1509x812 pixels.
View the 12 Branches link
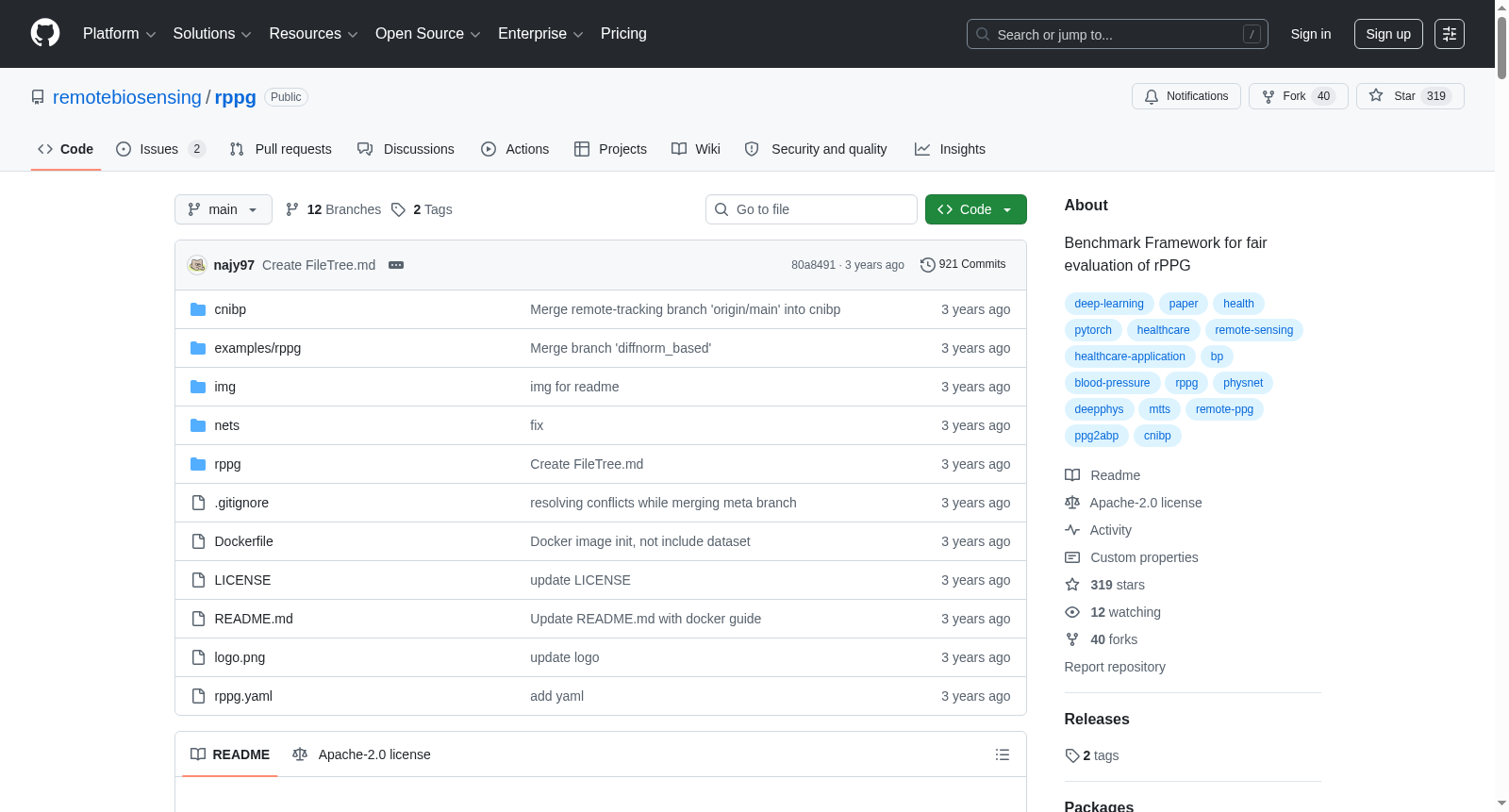(x=333, y=209)
